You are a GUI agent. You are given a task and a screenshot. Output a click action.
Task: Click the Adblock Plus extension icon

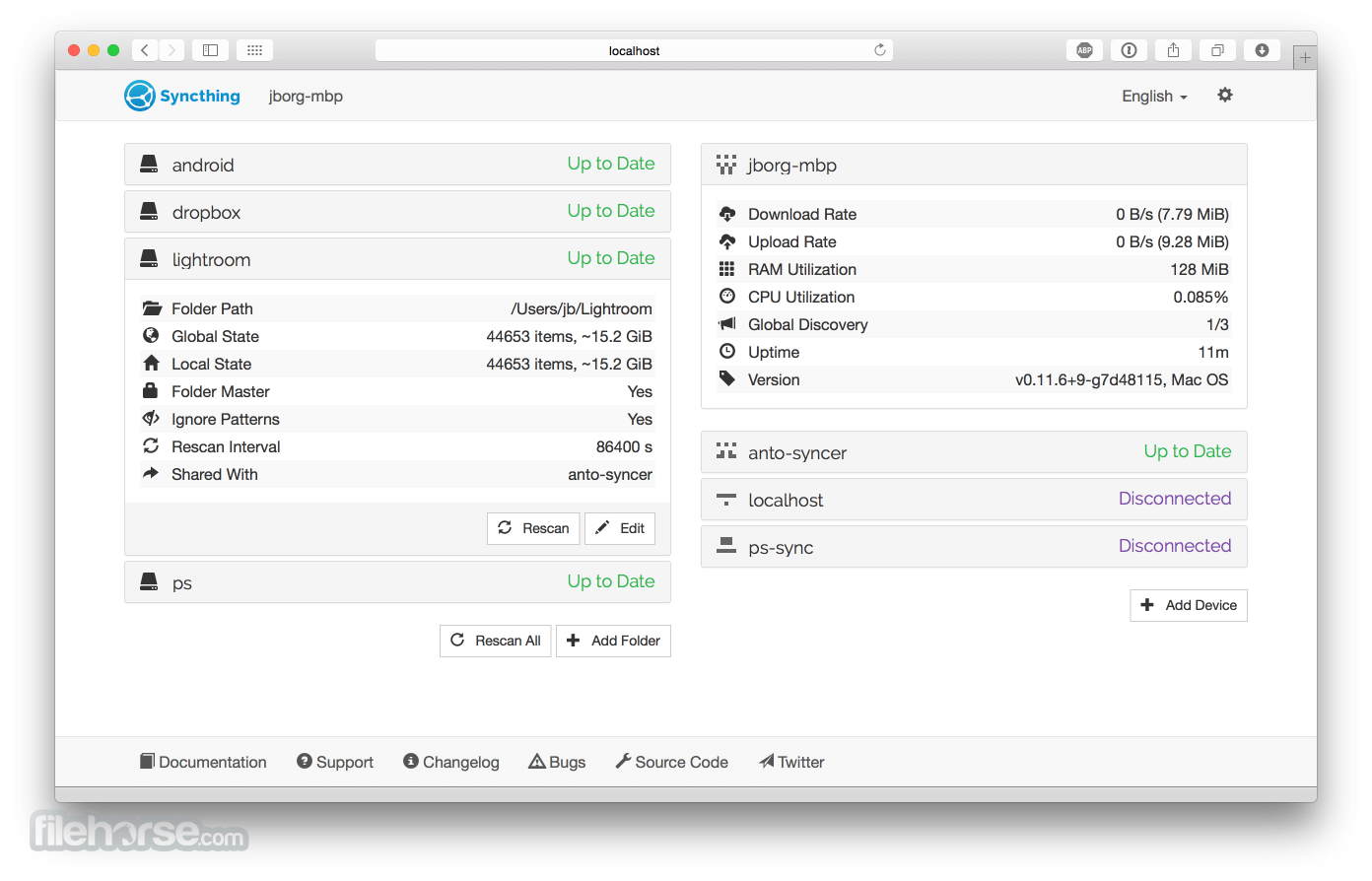[1084, 50]
